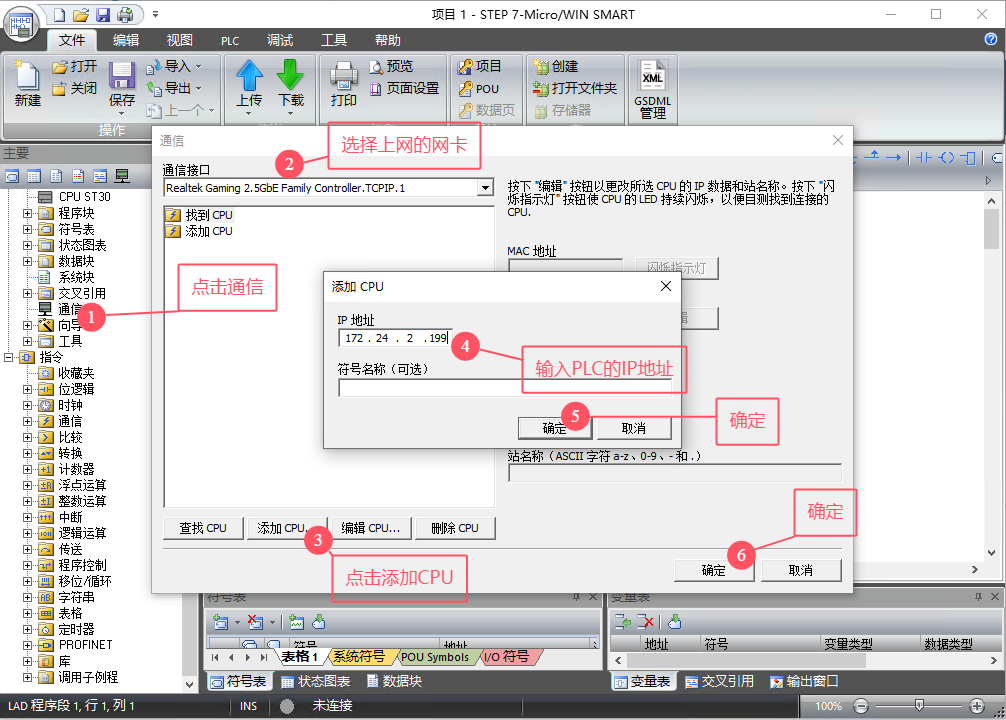Image resolution: width=1006 pixels, height=720 pixels.
Task: Click Delete CPU (删除 CPU) button
Action: tap(455, 528)
